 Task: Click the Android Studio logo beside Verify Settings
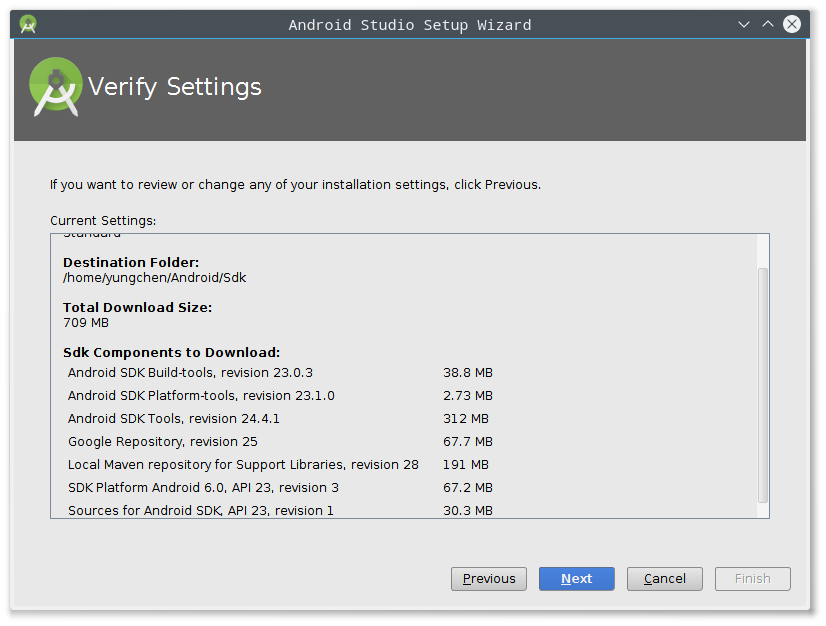click(x=55, y=86)
